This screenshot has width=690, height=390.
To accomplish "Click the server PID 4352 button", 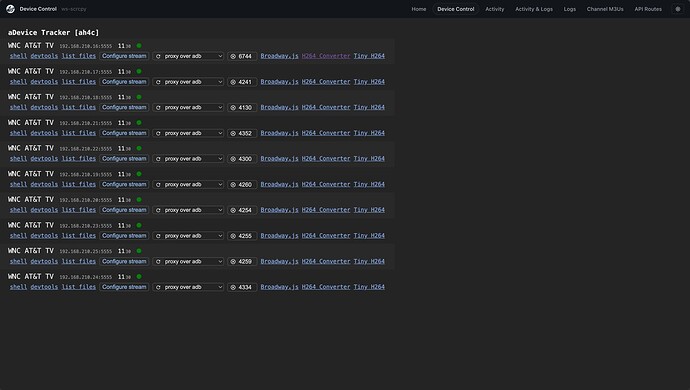I will (242, 133).
